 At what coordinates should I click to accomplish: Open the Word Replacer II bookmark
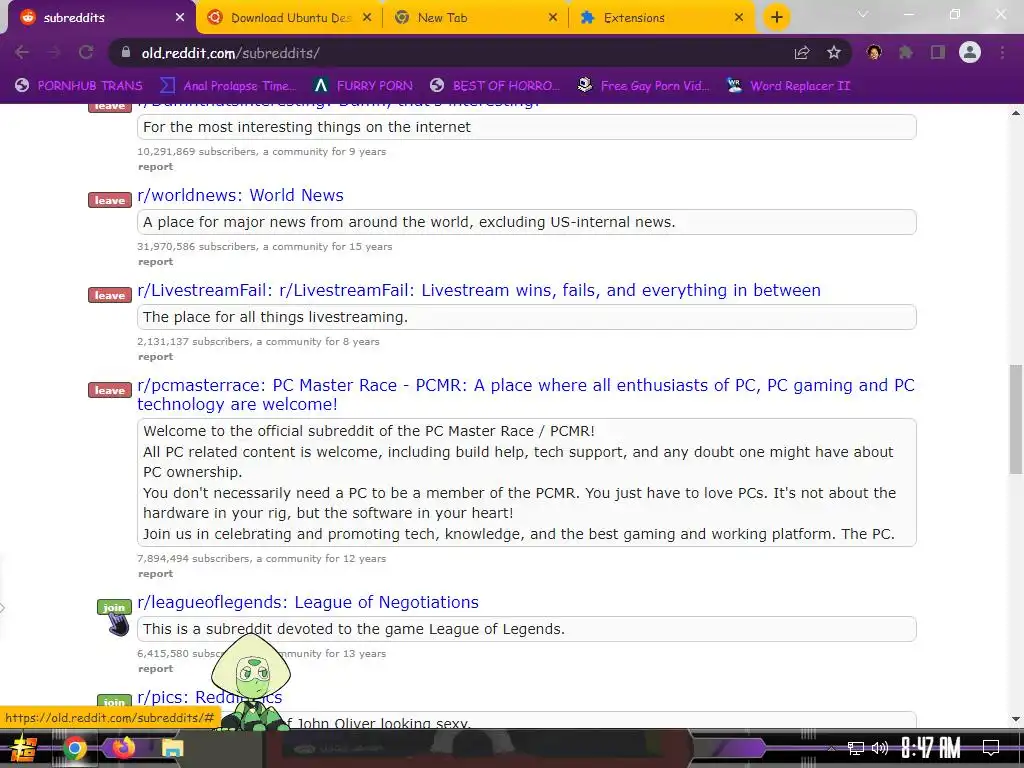[789, 86]
